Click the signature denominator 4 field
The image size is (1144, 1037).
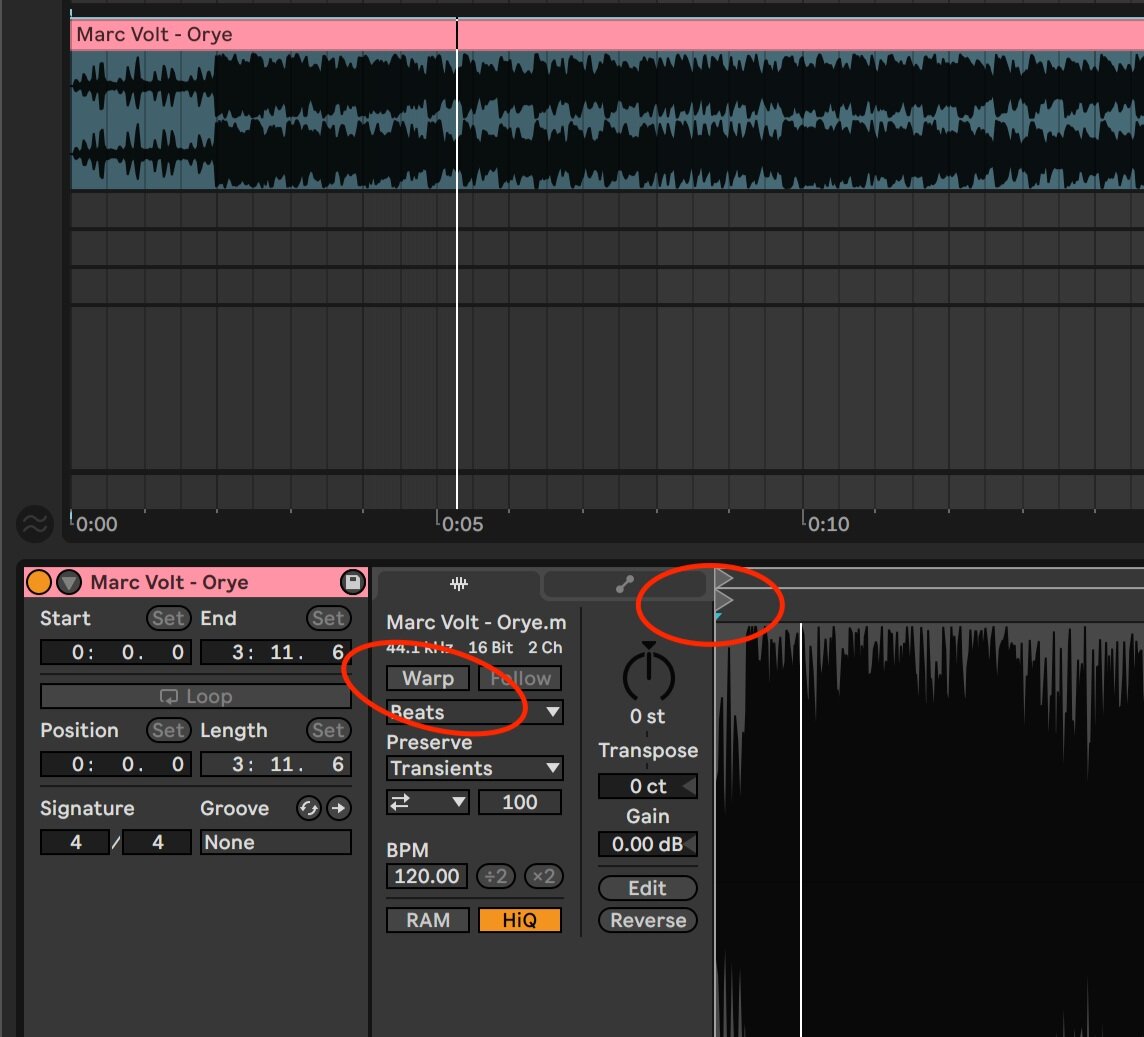tap(157, 842)
